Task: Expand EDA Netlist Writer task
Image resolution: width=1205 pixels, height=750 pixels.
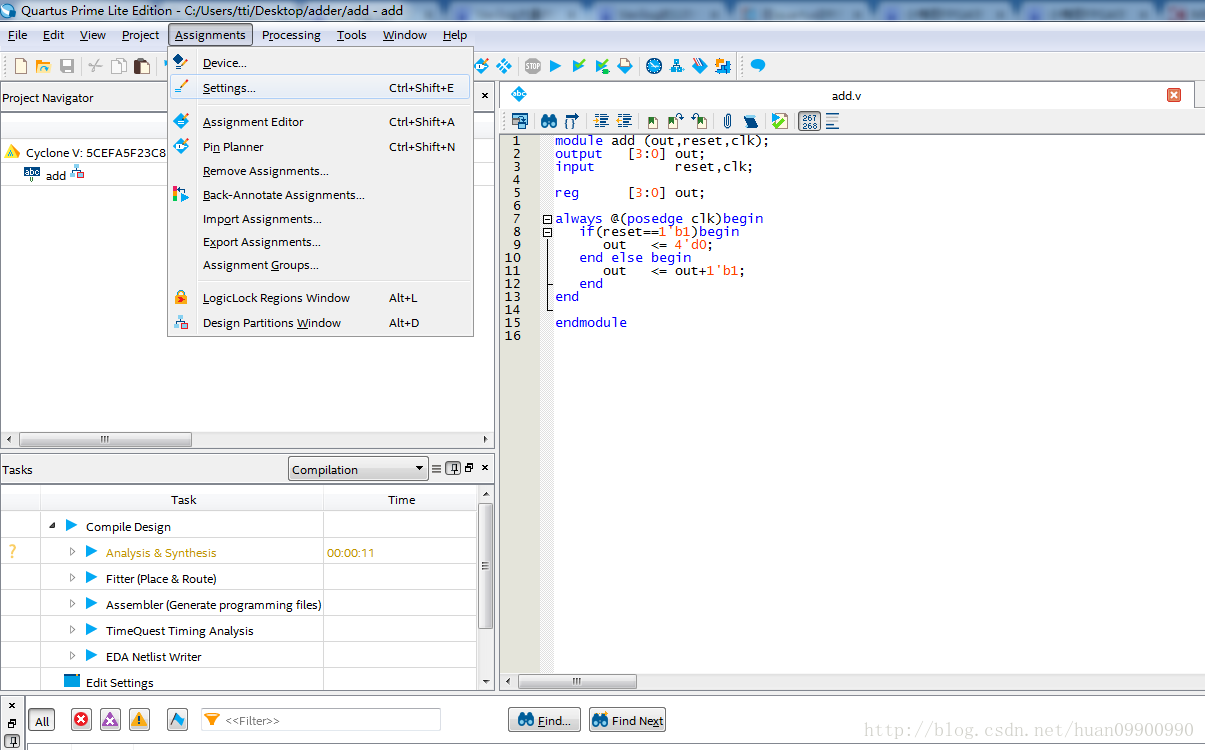Action: pos(72,656)
